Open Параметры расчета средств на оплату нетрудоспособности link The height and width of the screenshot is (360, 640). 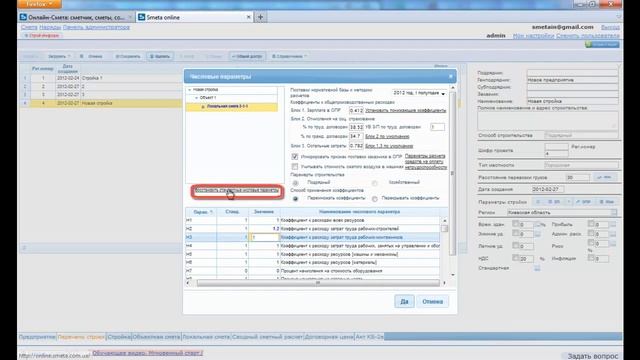[x=425, y=162]
